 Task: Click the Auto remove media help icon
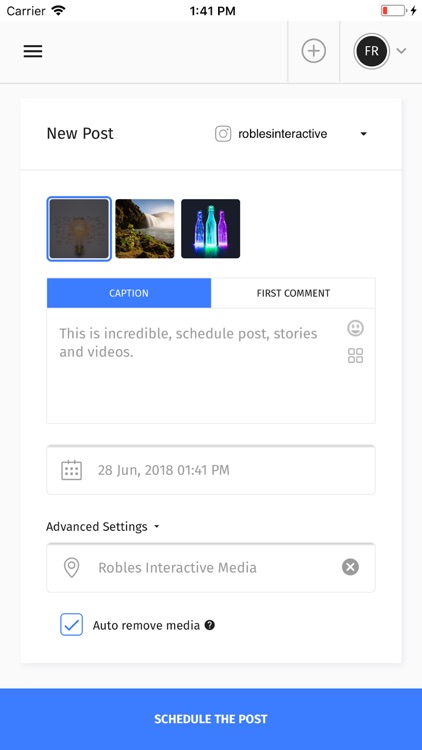(210, 625)
